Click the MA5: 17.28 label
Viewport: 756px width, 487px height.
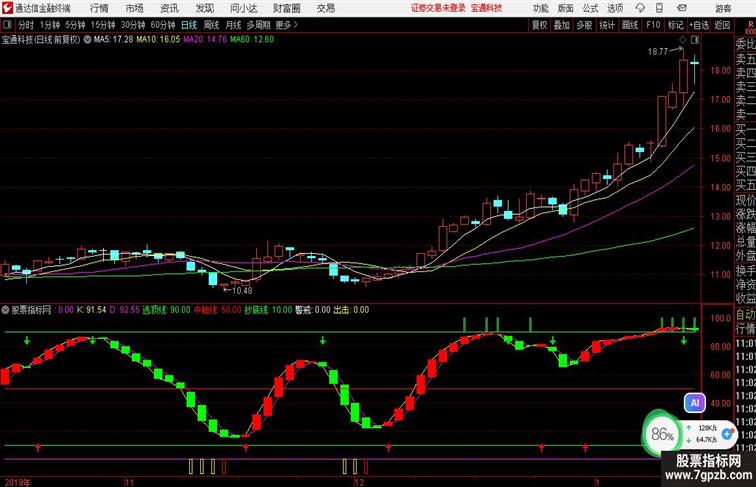pos(113,40)
